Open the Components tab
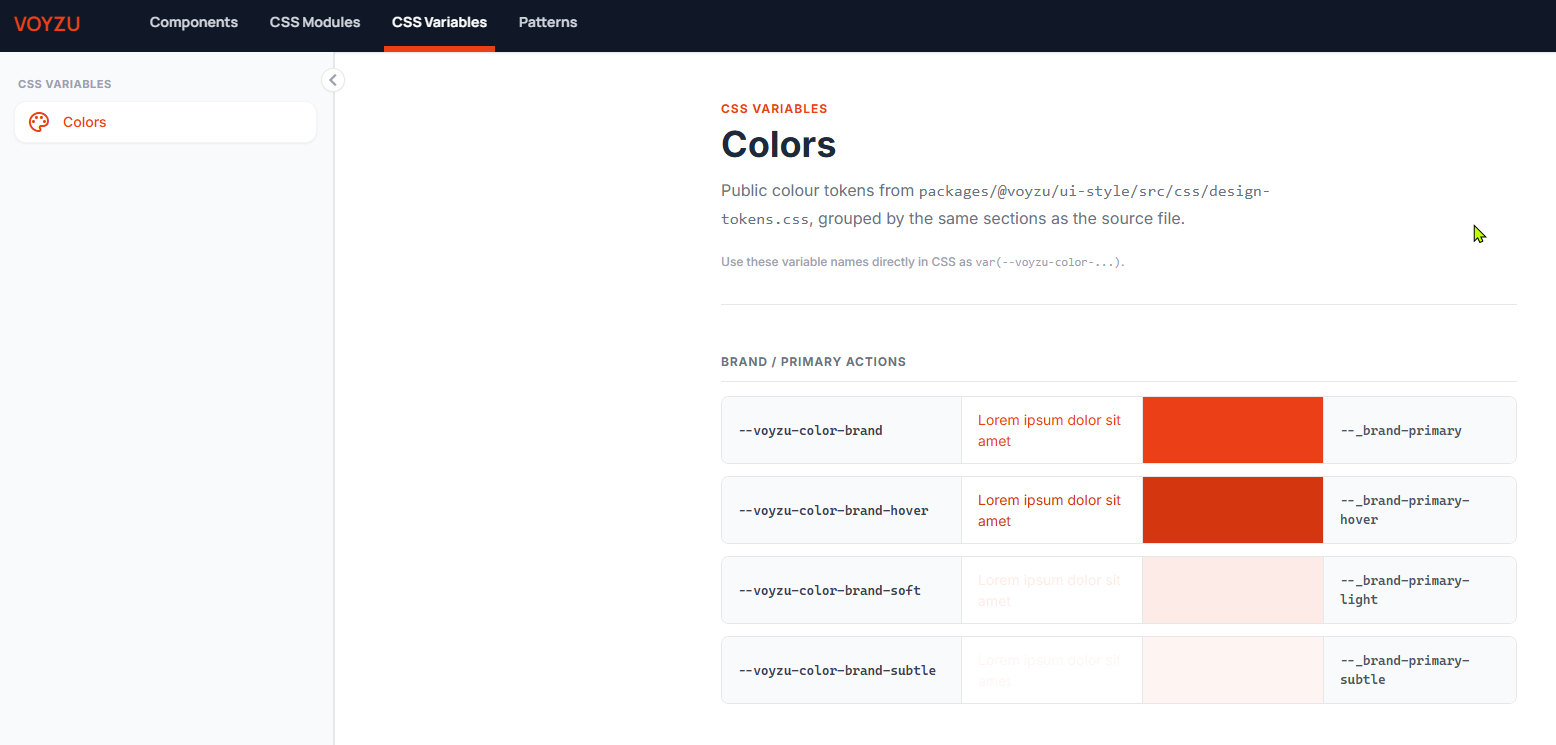This screenshot has width=1556, height=745. 194,22
